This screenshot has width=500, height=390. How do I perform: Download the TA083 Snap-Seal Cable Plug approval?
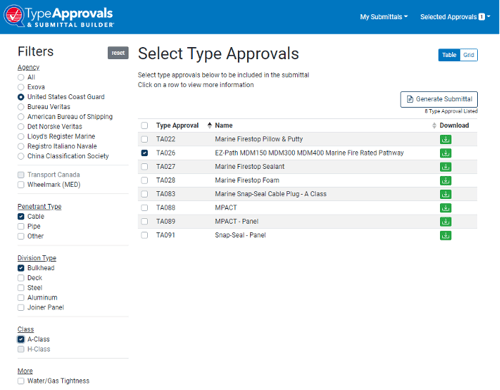(x=445, y=194)
